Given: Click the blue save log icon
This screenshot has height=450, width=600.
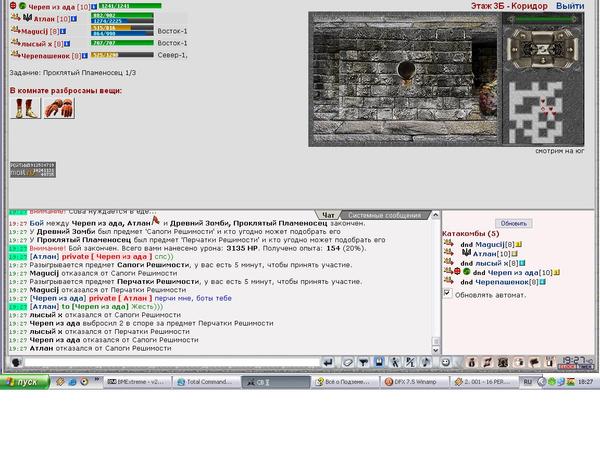Looking at the screenshot, I should pos(379,362).
